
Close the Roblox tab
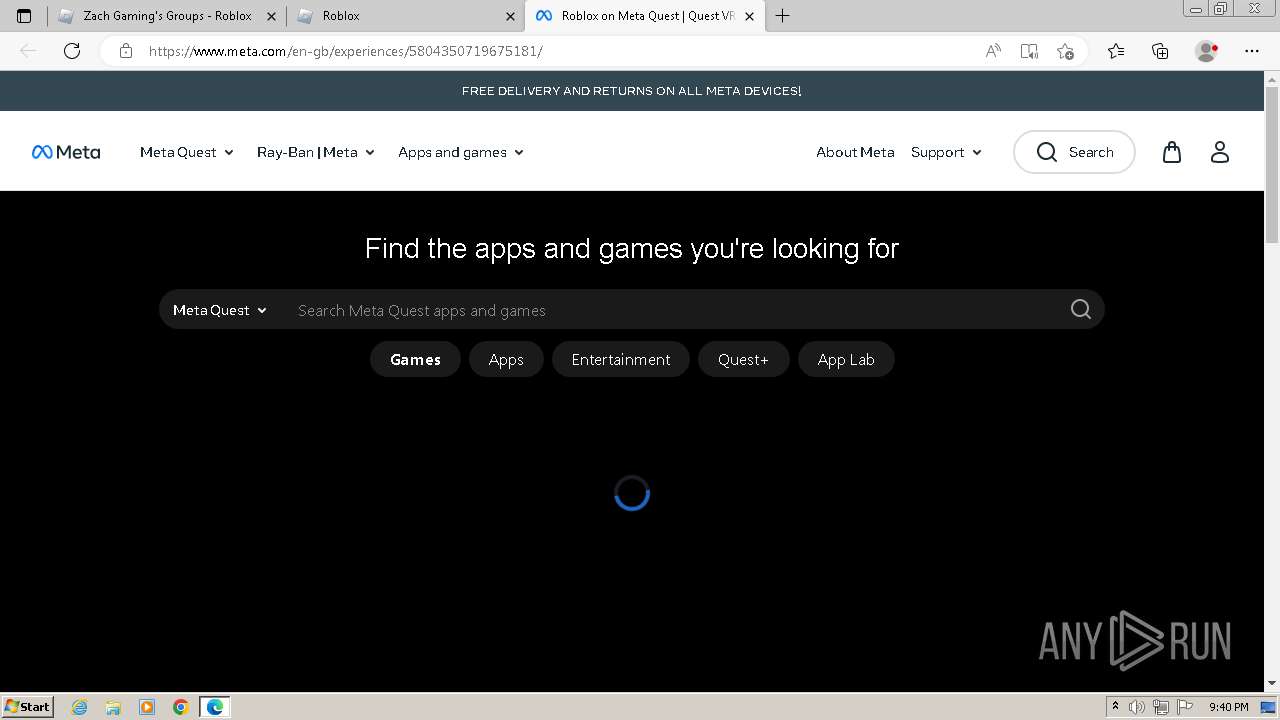click(x=510, y=16)
